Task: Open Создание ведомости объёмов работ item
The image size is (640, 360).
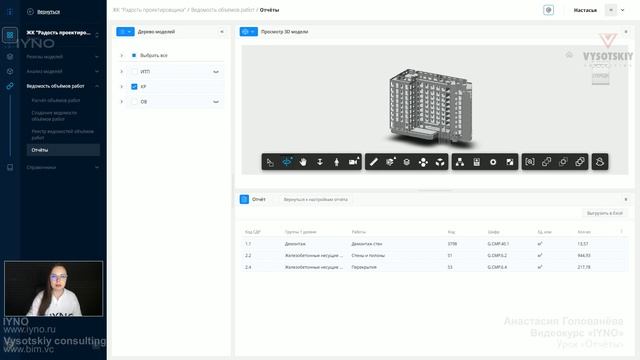Action: (54, 116)
